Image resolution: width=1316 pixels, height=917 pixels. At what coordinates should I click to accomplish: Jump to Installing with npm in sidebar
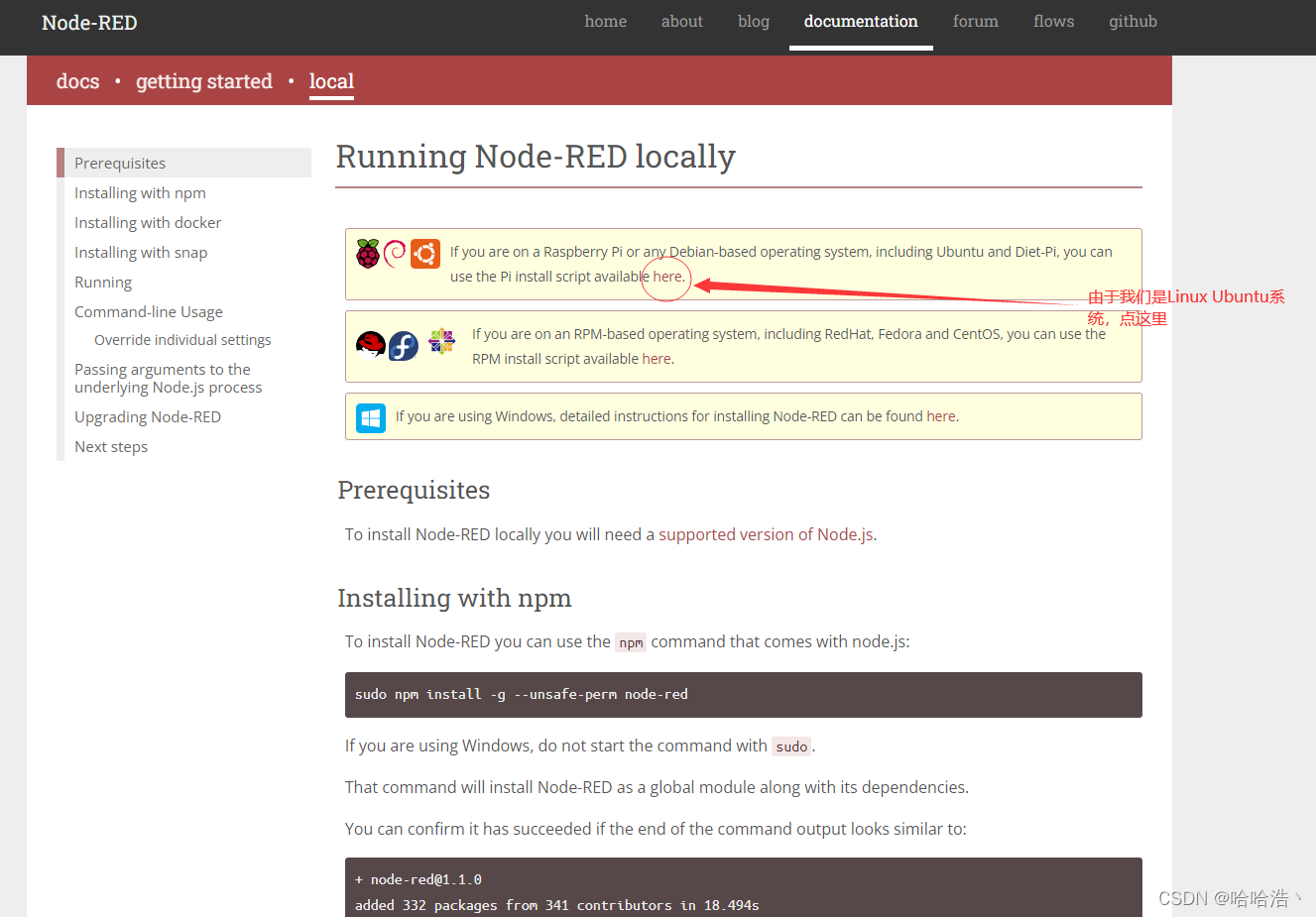140,192
